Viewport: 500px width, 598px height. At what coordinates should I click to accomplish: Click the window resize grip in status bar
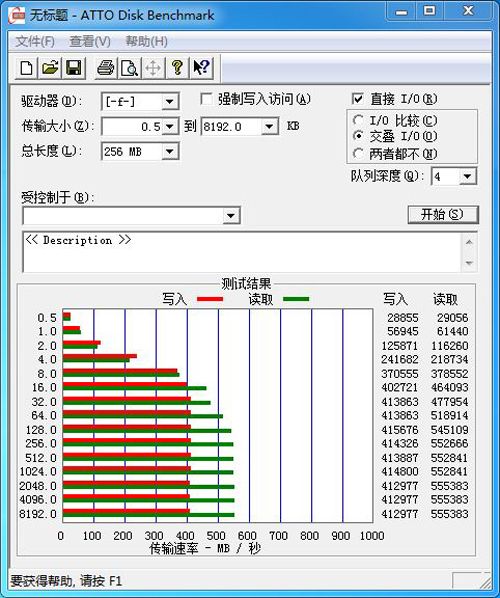coord(485,583)
